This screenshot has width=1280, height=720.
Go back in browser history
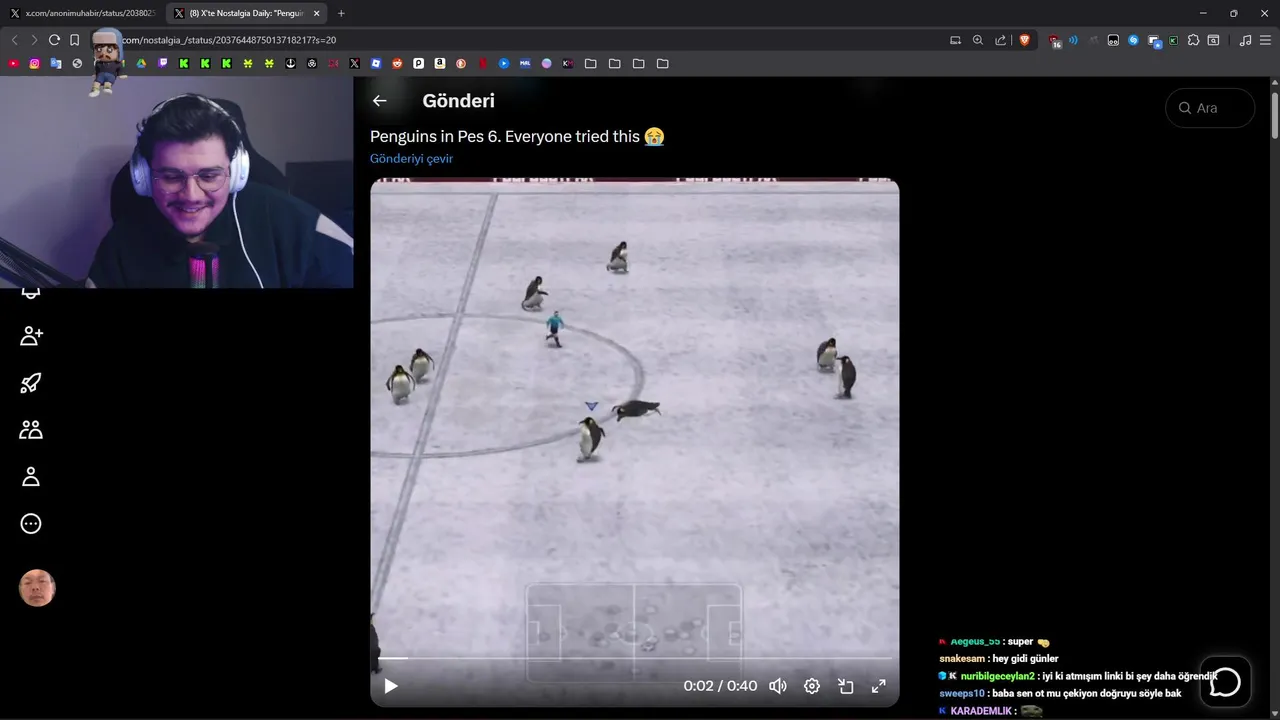coord(14,40)
